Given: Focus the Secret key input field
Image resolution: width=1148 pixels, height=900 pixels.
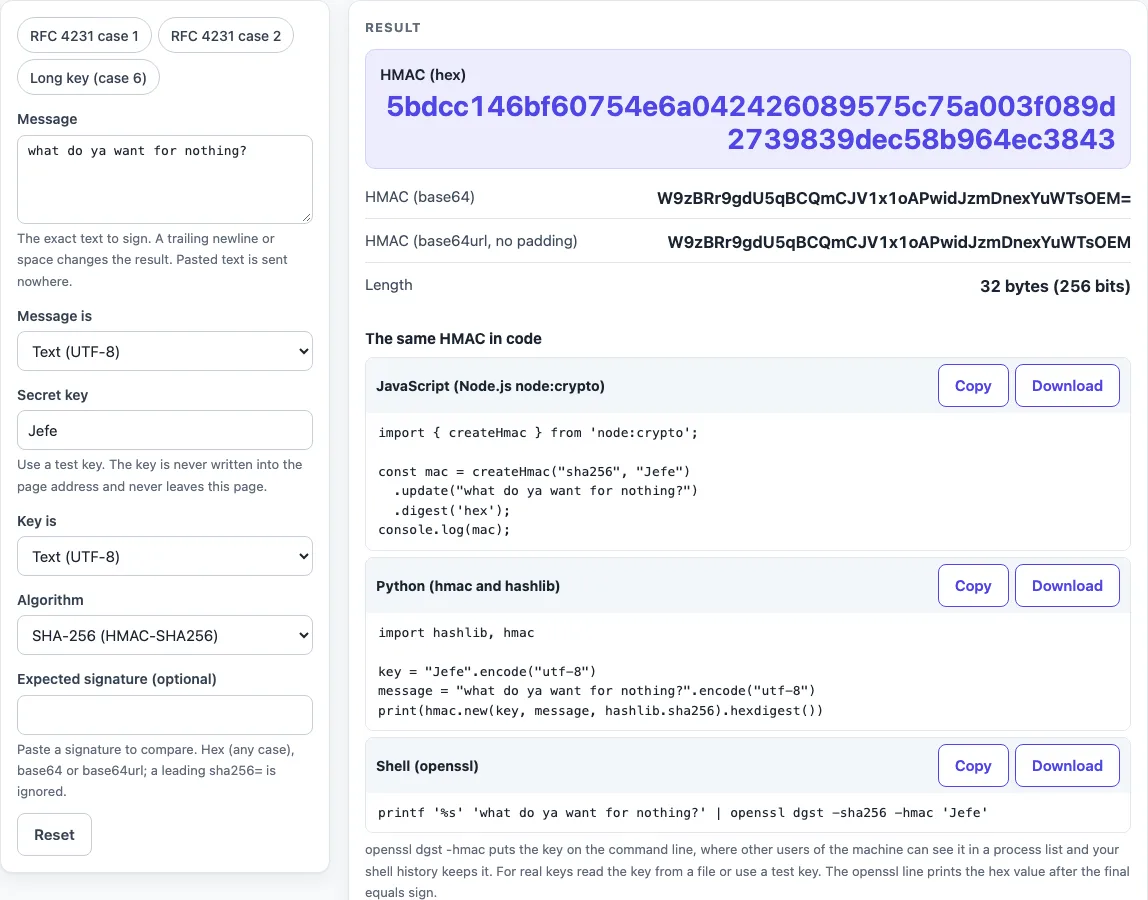Looking at the screenshot, I should (x=165, y=431).
